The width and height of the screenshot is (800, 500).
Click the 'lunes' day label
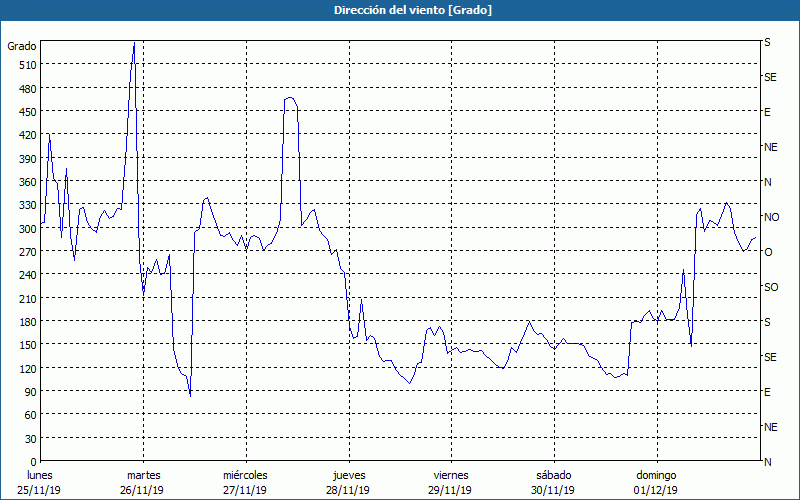[x=39, y=476]
